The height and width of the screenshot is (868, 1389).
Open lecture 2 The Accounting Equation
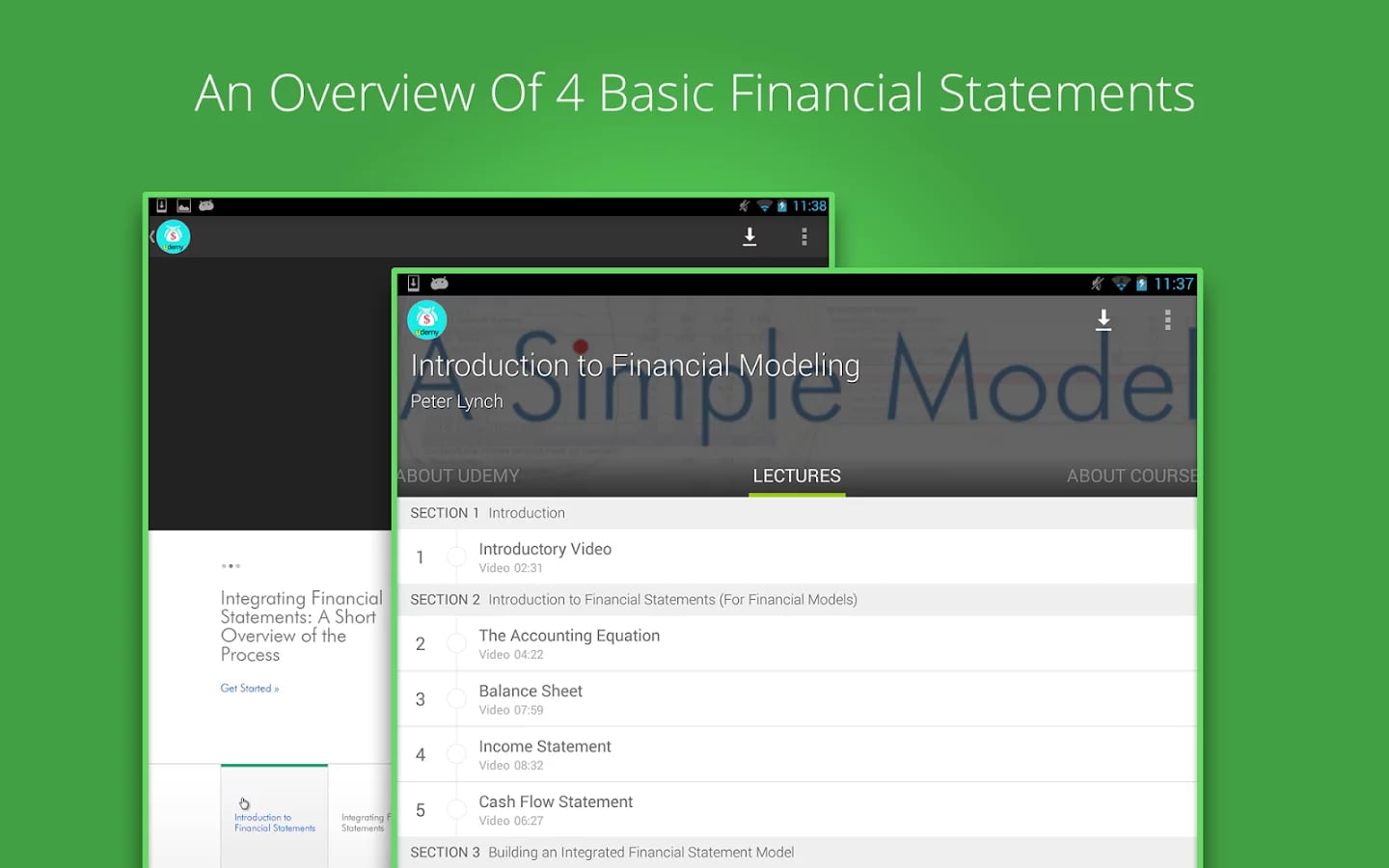(797, 643)
